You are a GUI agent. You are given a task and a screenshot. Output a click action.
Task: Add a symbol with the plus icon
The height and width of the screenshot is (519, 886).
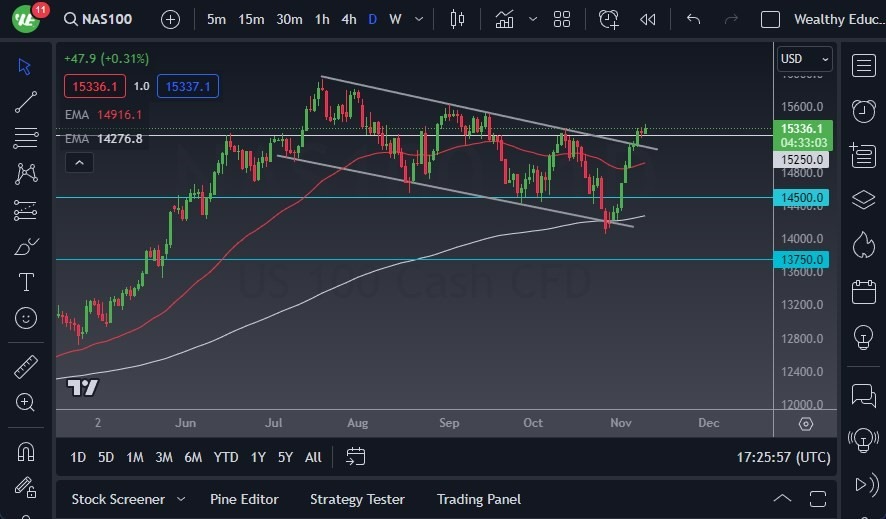tap(170, 20)
